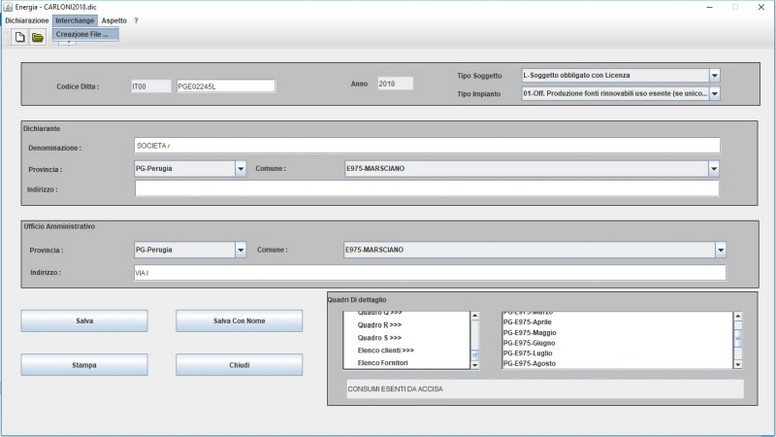
Task: Click down arrow of Quadri list scrollbar
Action: pyautogui.click(x=475, y=365)
